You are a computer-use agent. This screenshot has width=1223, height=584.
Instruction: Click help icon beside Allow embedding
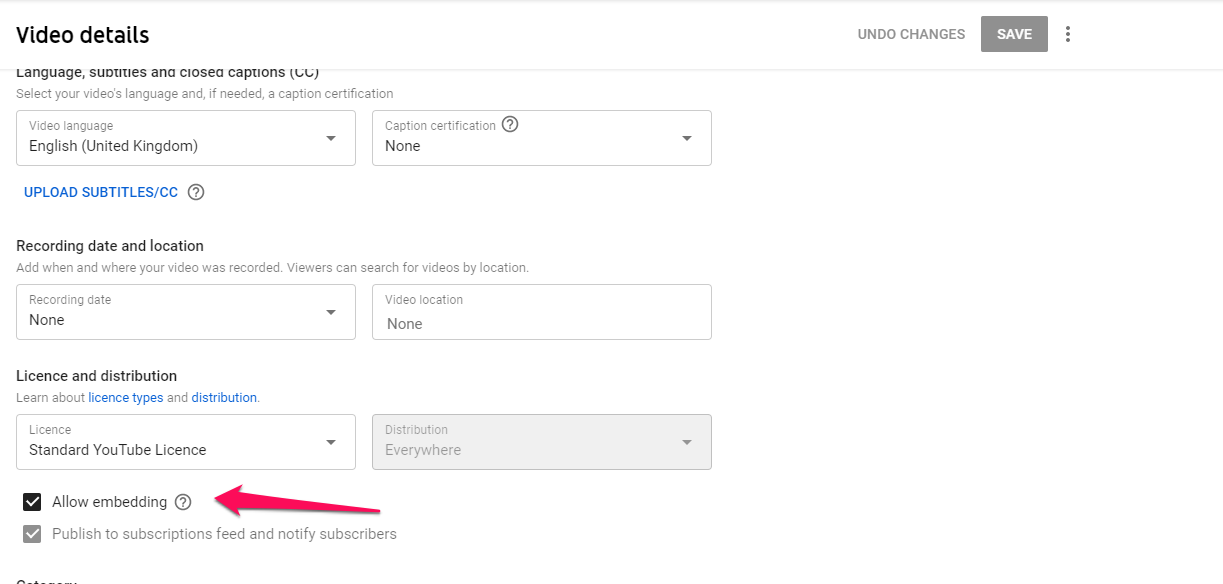[182, 502]
